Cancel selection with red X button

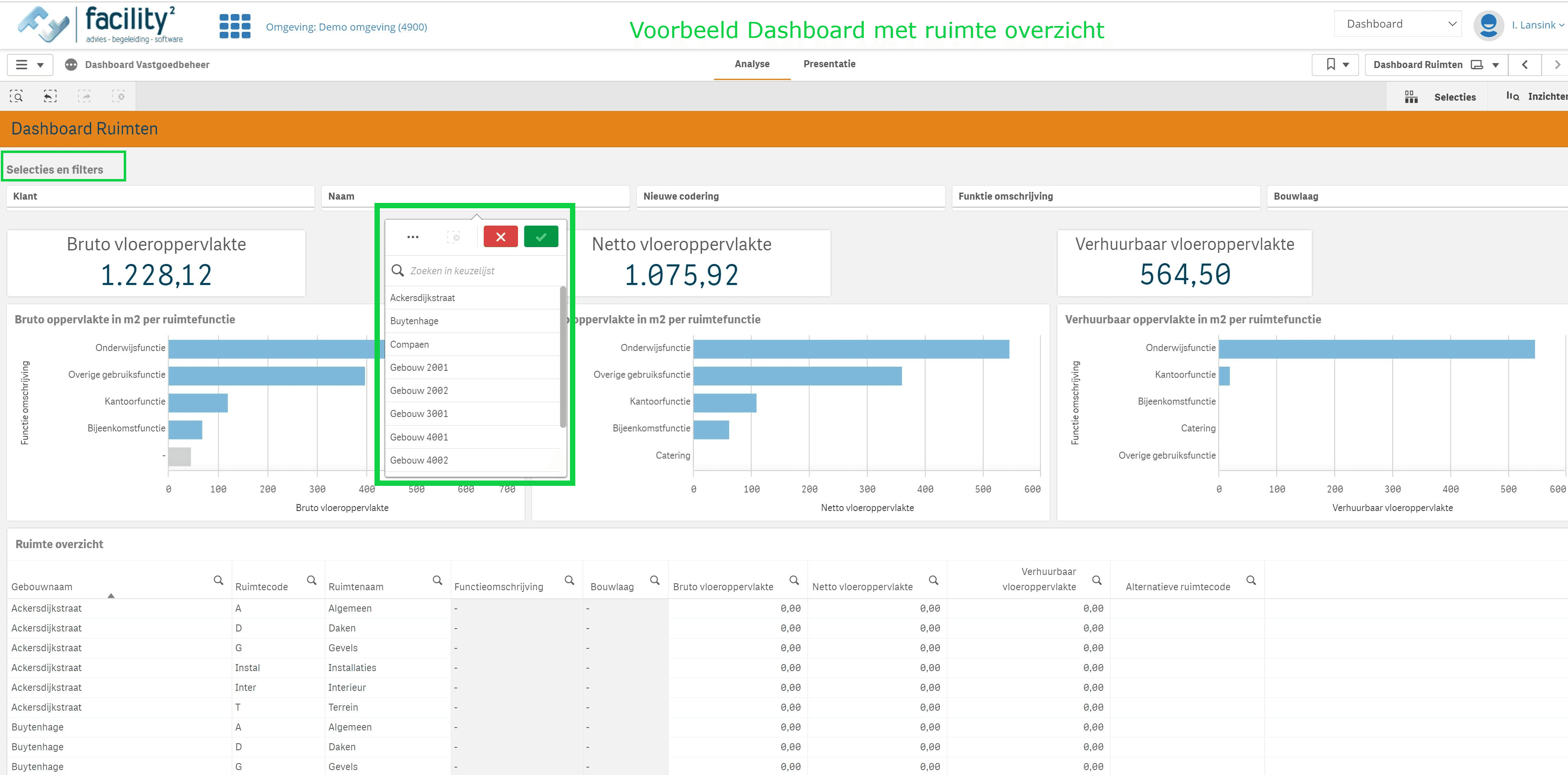click(x=500, y=237)
